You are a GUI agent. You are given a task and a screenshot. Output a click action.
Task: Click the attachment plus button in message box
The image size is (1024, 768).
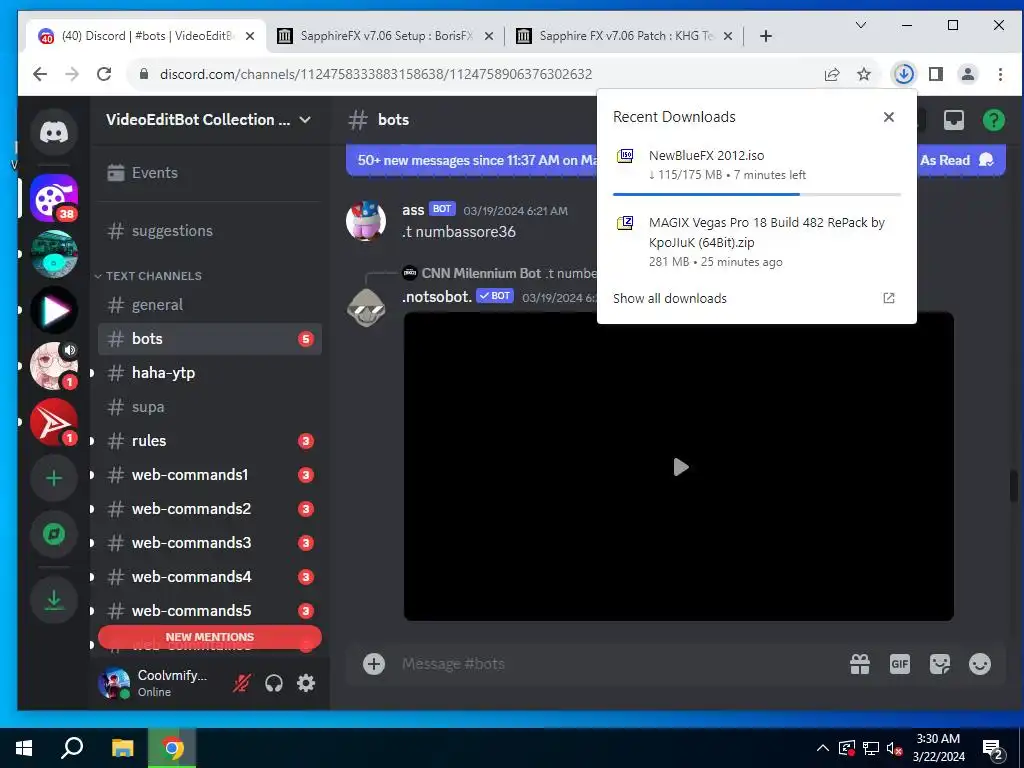[374, 664]
